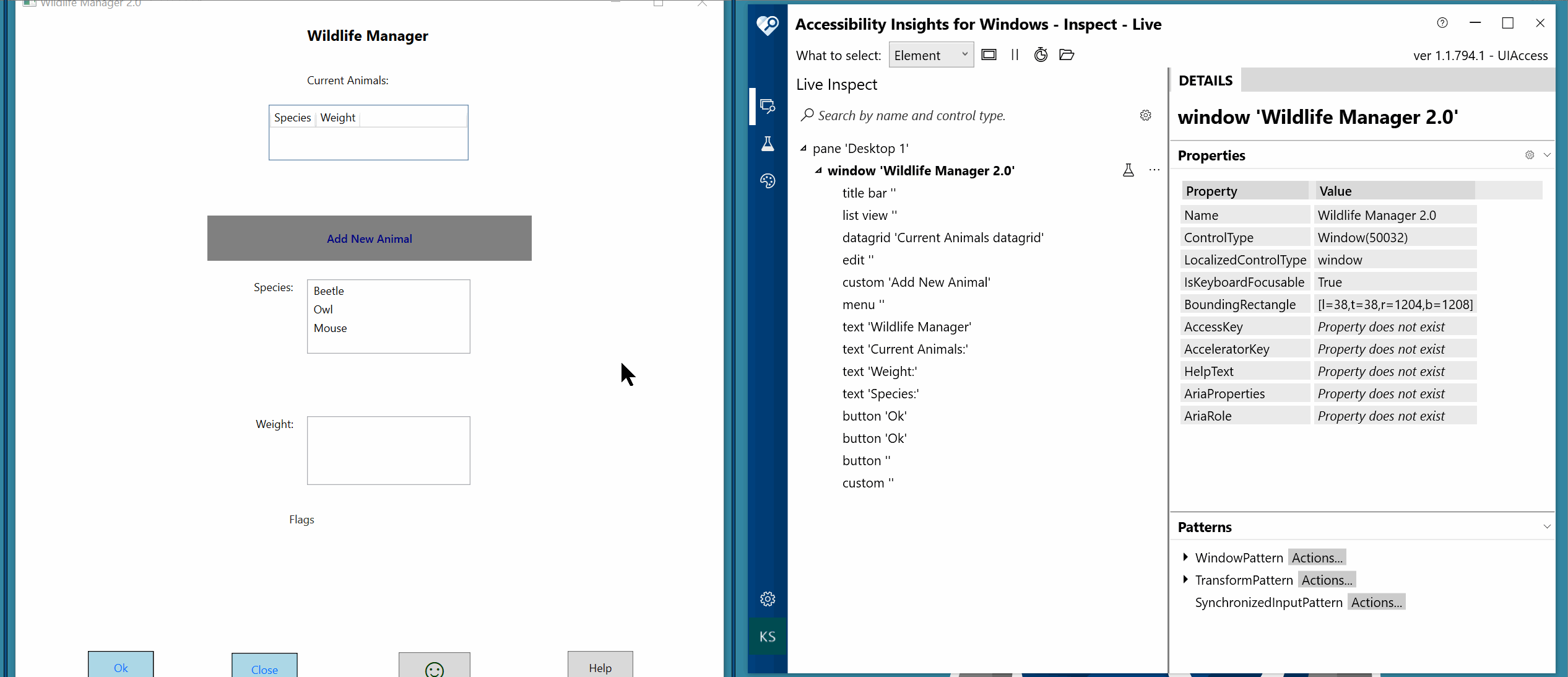Open a saved results file via the folder icon
The image size is (1568, 677).
click(1066, 55)
